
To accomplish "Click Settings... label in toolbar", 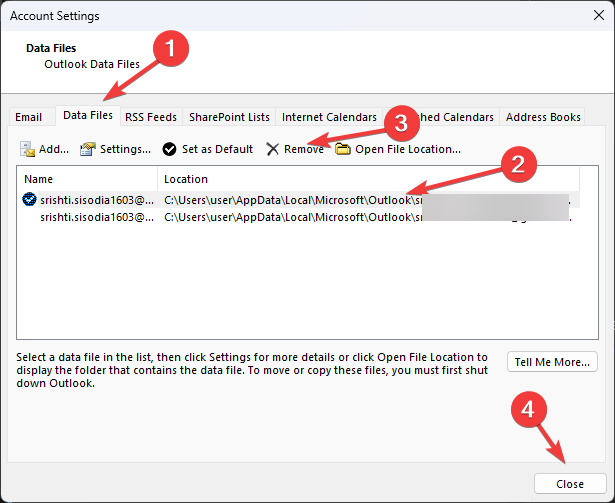I will point(126,149).
